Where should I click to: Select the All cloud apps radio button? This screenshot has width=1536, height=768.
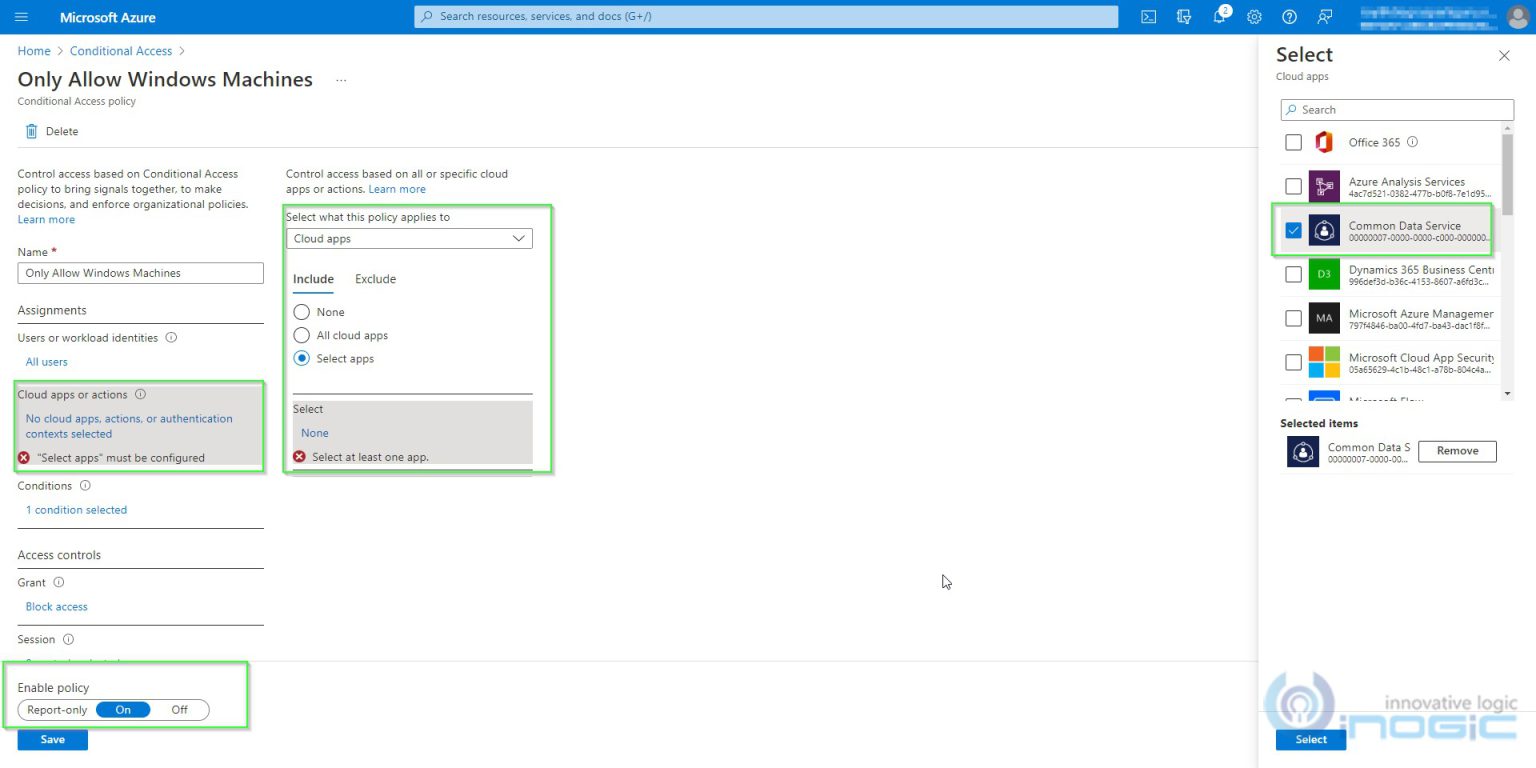[x=301, y=335]
